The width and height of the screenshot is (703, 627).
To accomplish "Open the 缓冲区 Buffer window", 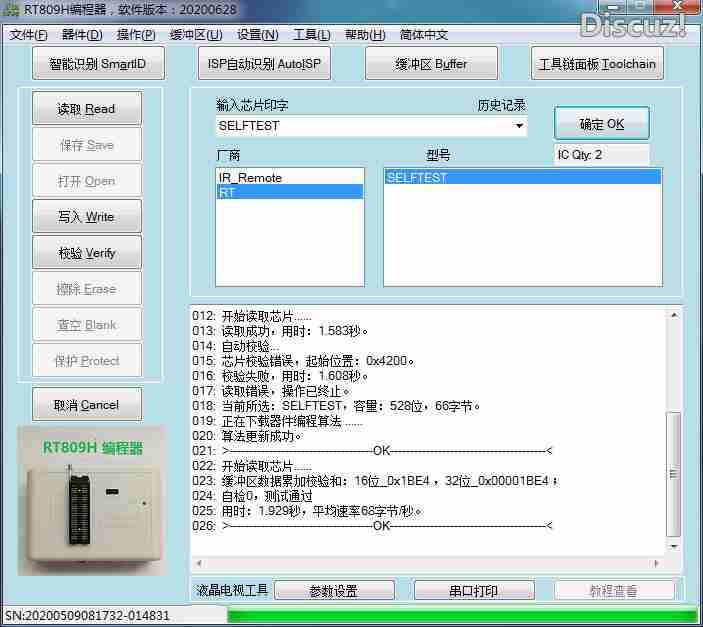I will pos(431,64).
